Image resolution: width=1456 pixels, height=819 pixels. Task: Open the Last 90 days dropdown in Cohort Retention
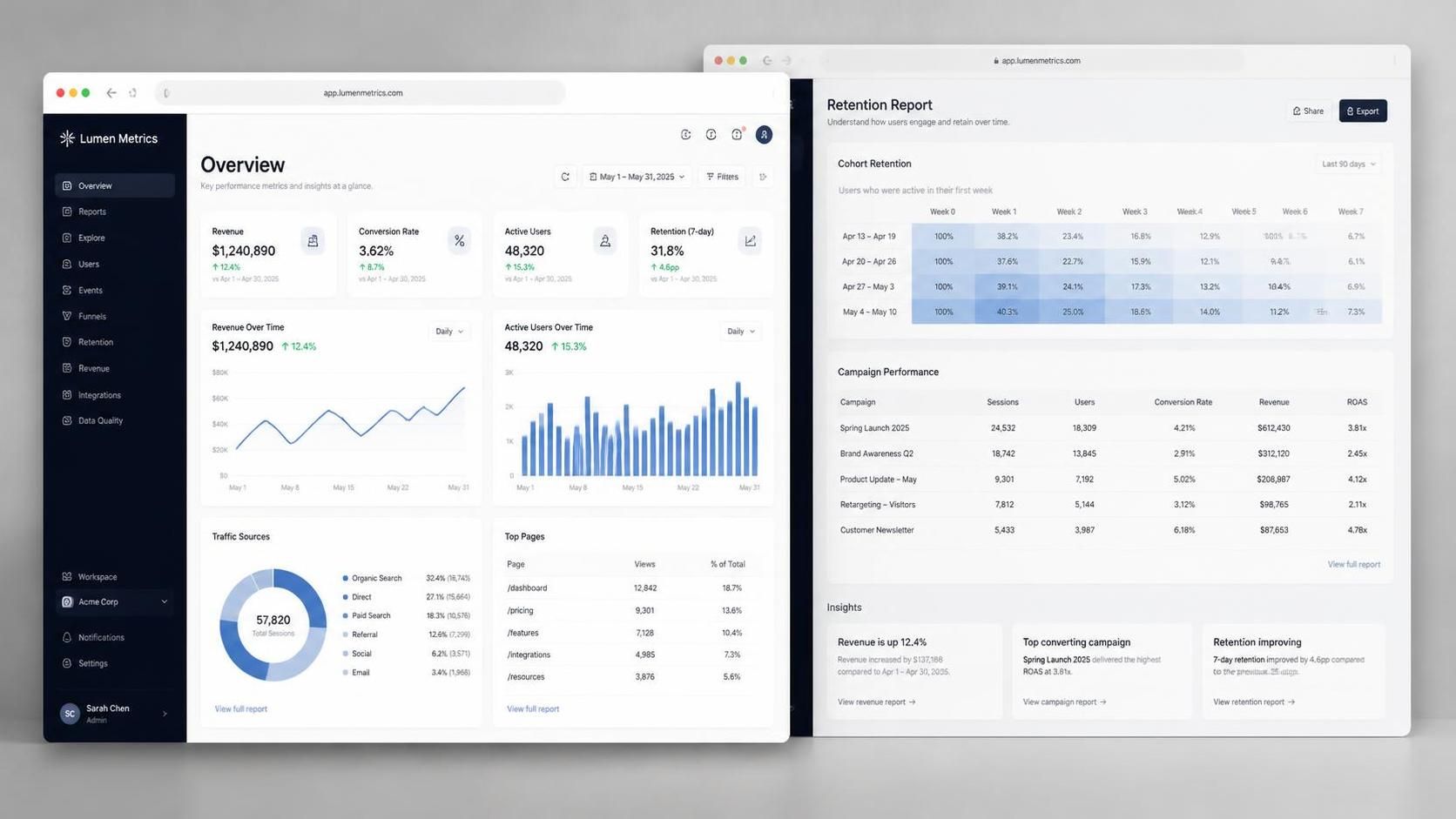[1348, 164]
